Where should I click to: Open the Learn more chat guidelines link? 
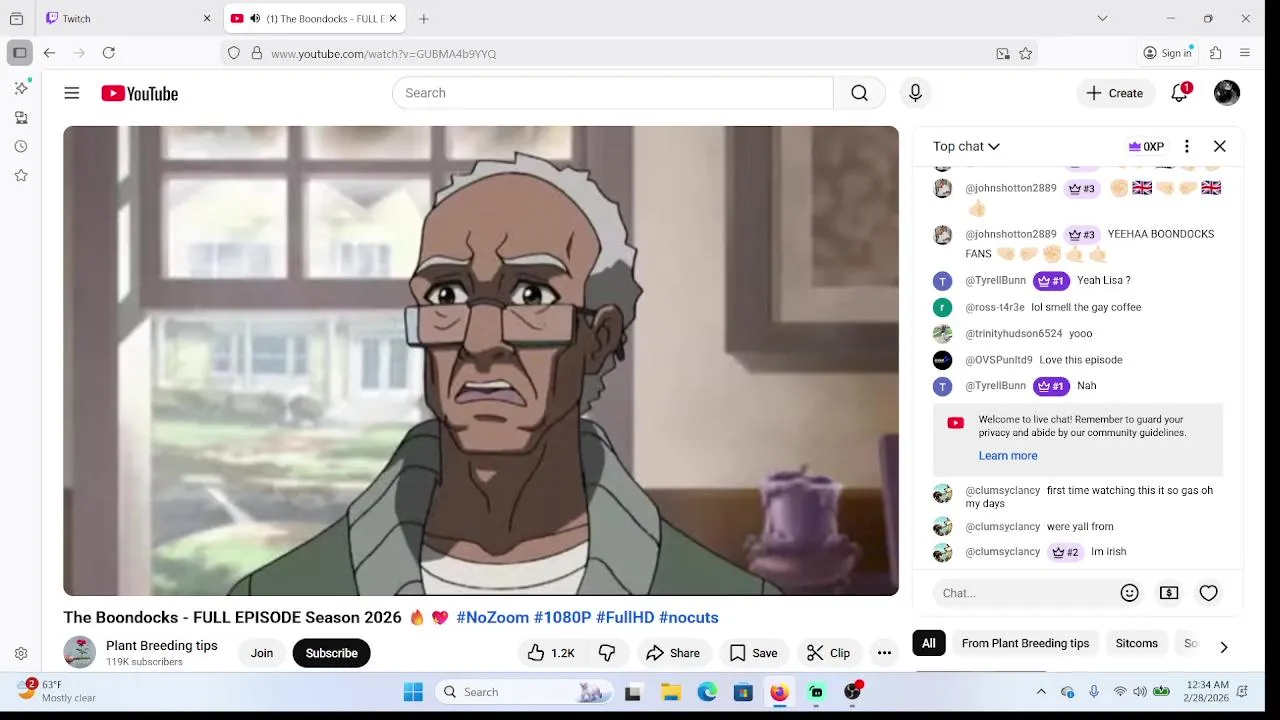click(x=1008, y=455)
